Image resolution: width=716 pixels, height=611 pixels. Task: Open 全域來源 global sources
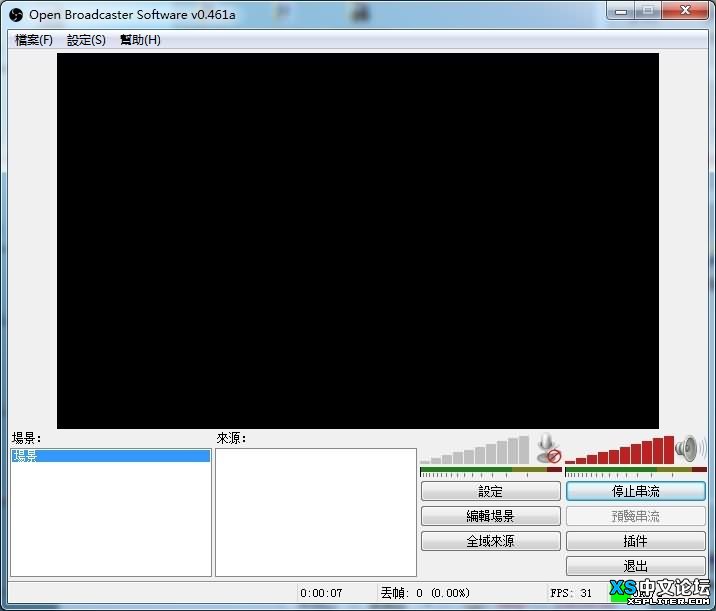coord(491,541)
